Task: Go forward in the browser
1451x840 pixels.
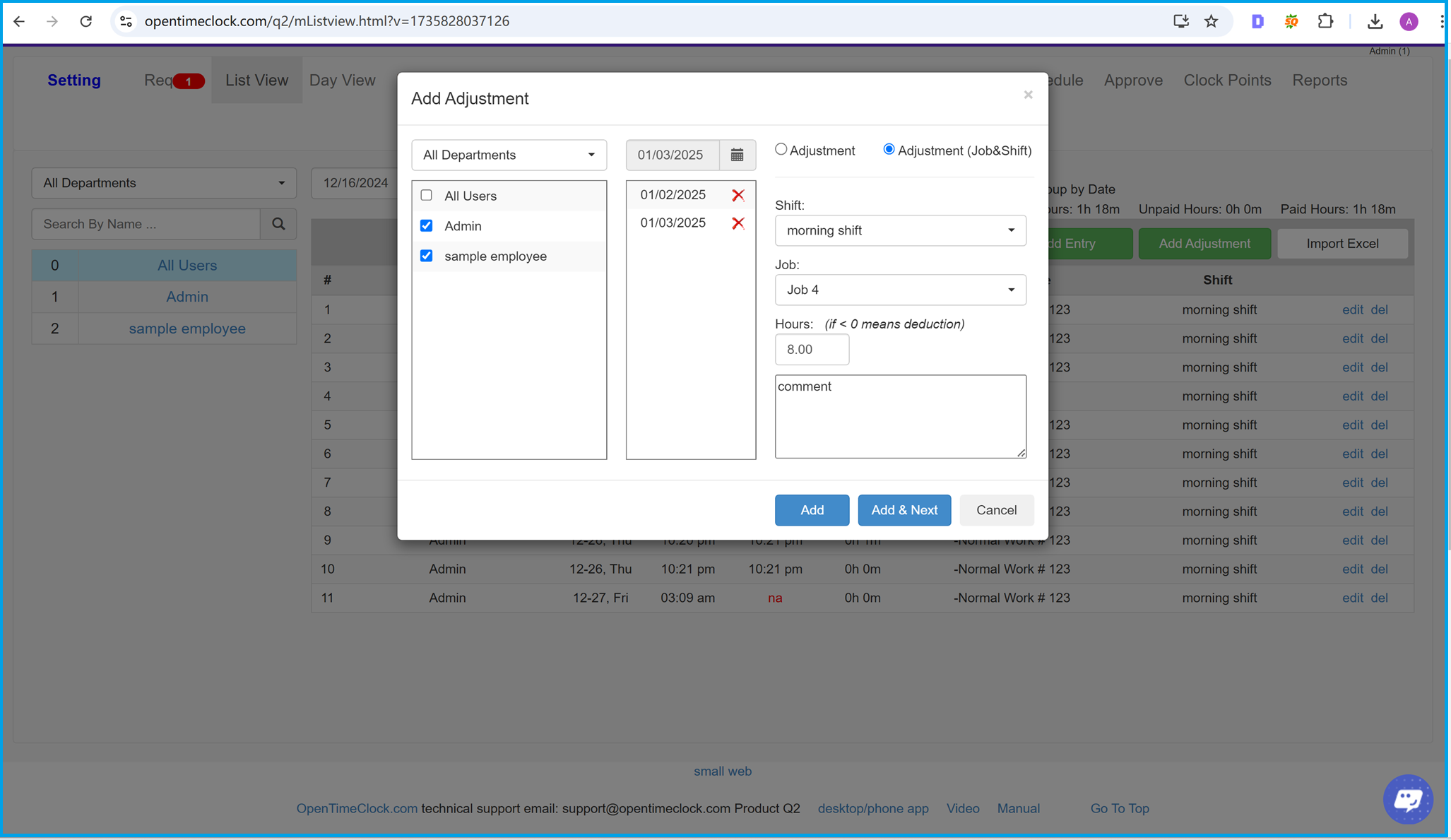Action: pos(52,21)
